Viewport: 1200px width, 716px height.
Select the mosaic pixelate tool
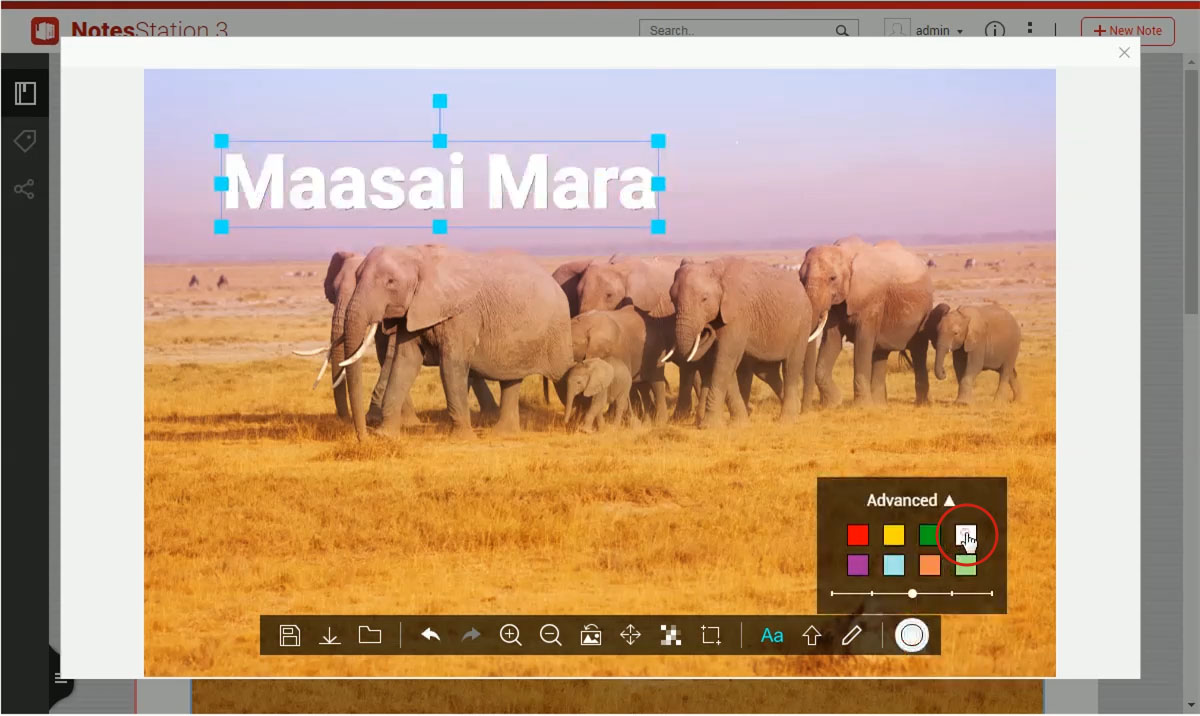click(x=671, y=635)
